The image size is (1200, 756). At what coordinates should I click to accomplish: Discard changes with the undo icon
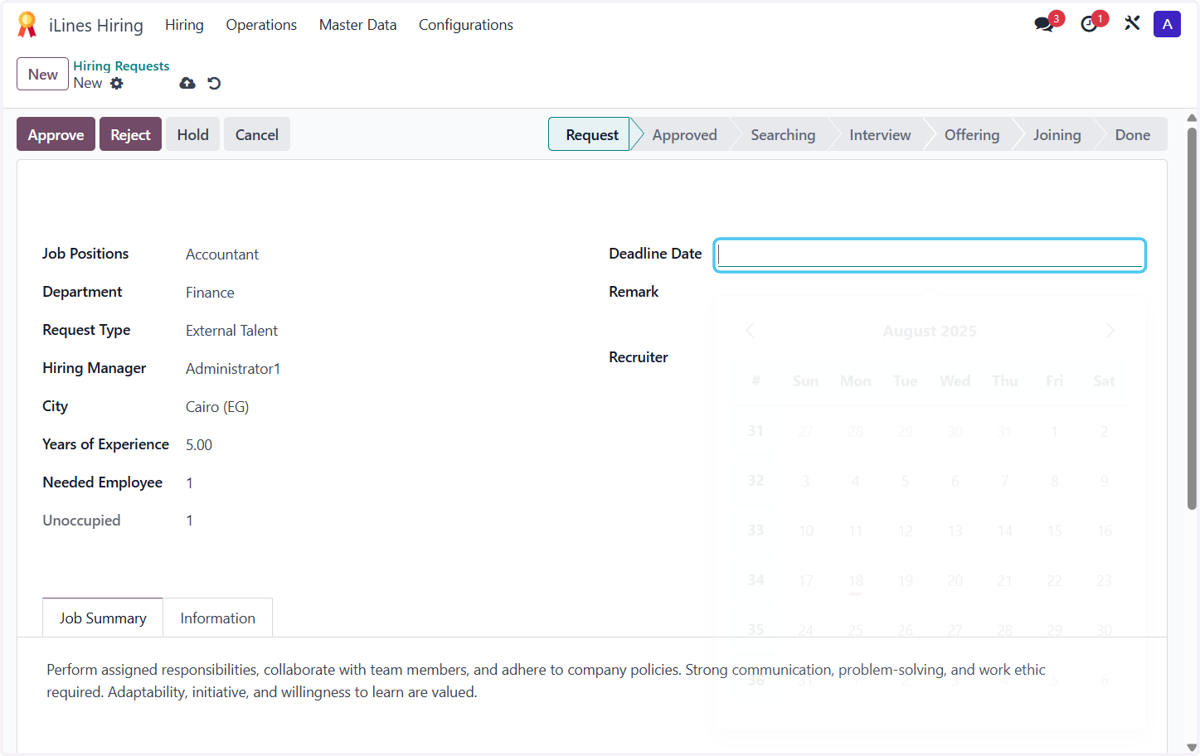click(214, 83)
